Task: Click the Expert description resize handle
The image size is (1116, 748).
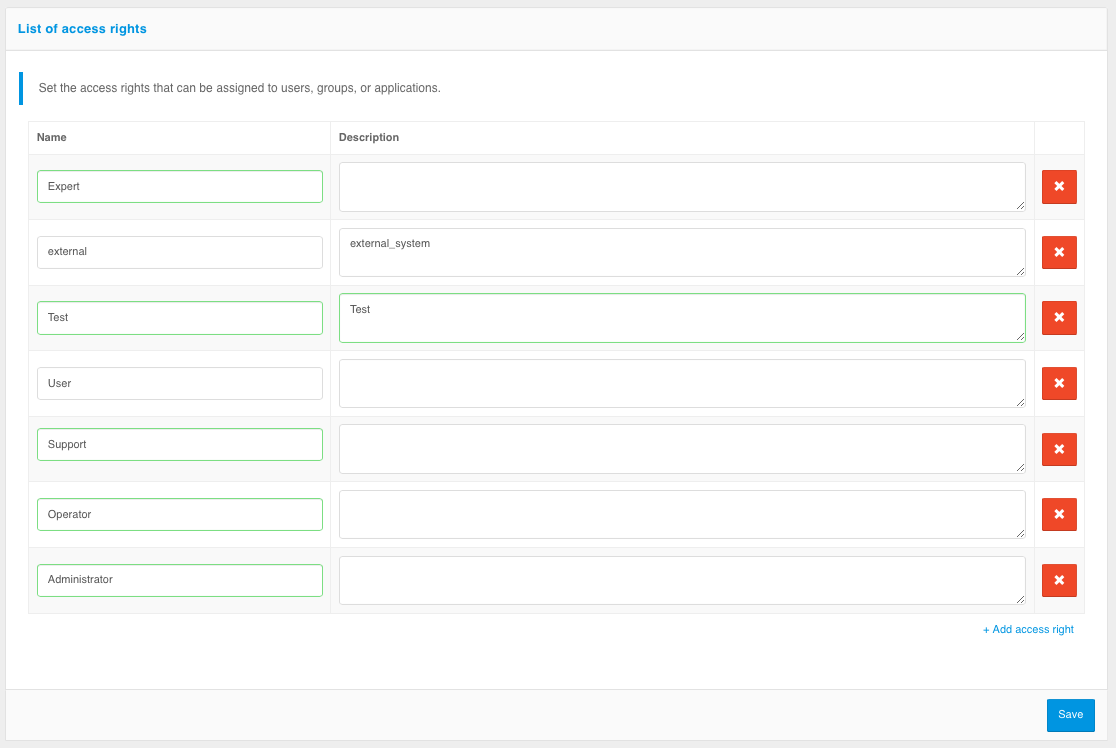Action: click(x=1021, y=206)
